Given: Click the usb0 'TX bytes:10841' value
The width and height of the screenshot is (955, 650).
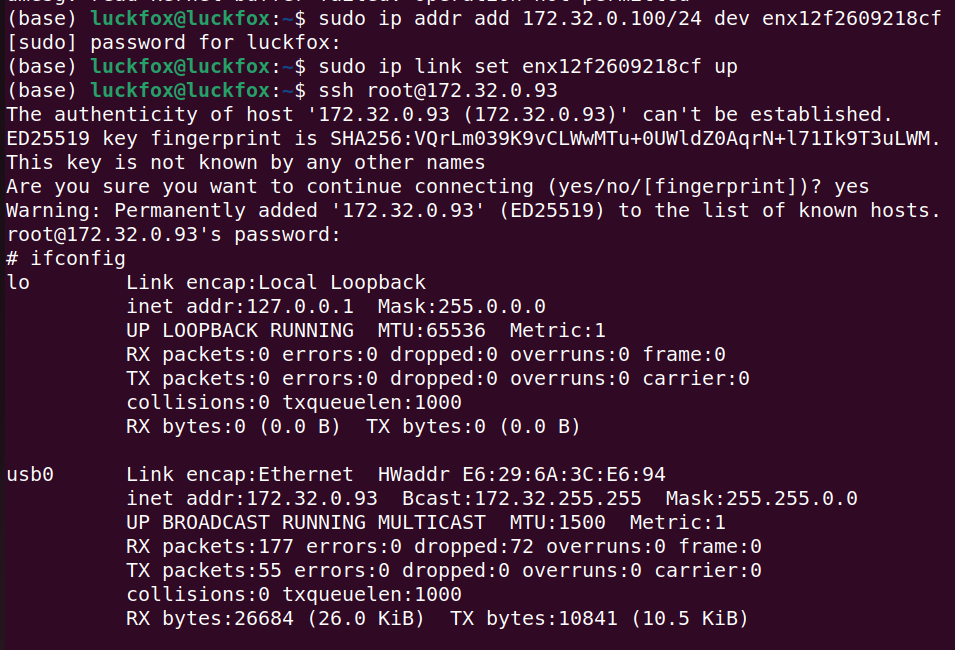Looking at the screenshot, I should 534,618.
